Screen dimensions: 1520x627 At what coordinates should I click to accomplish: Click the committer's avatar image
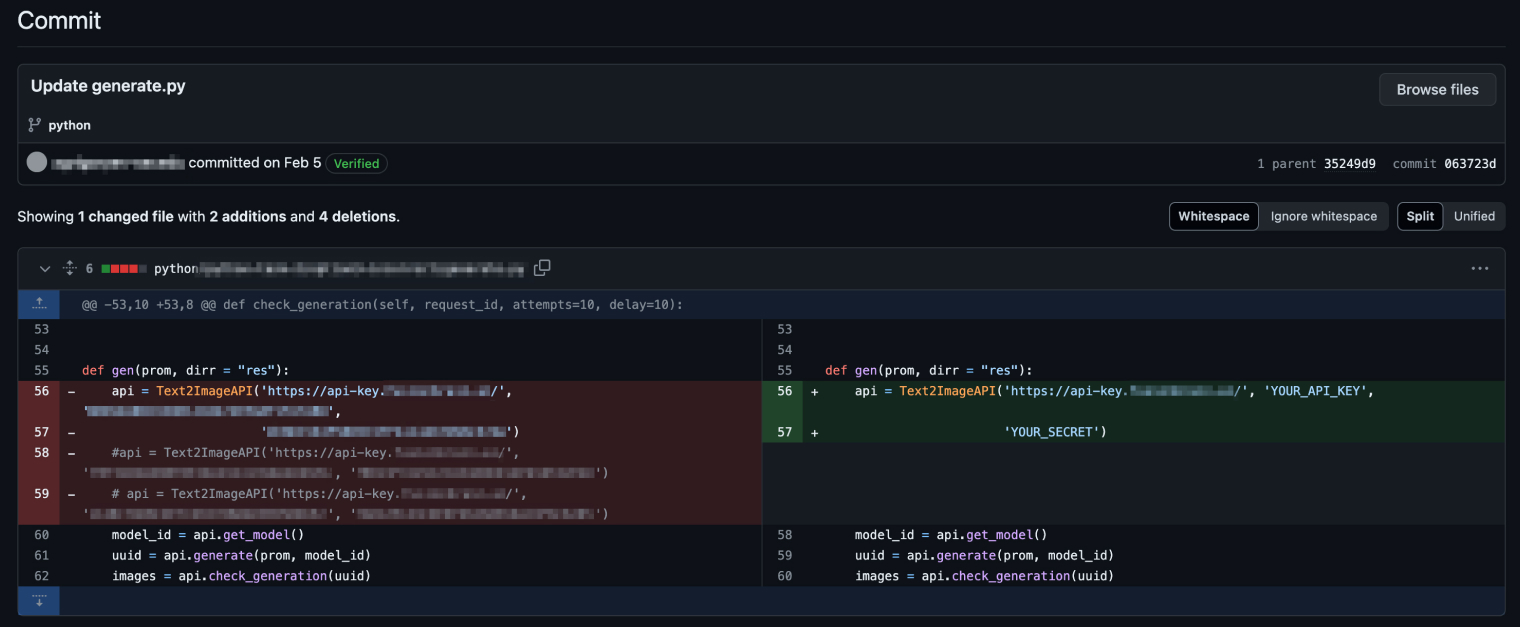[x=37, y=162]
